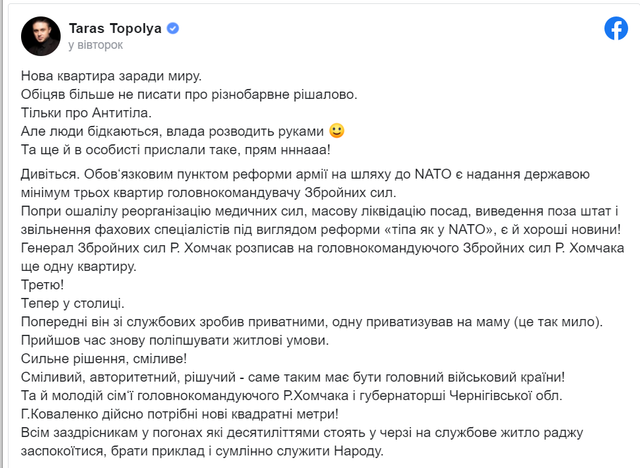Click the text 'Сильне рішення, сміливе!'
640x468 pixels.
104,359
